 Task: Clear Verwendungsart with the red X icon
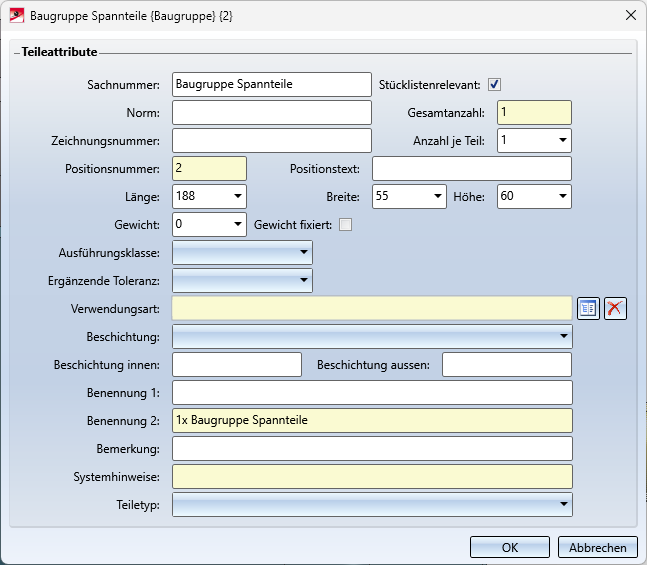615,308
